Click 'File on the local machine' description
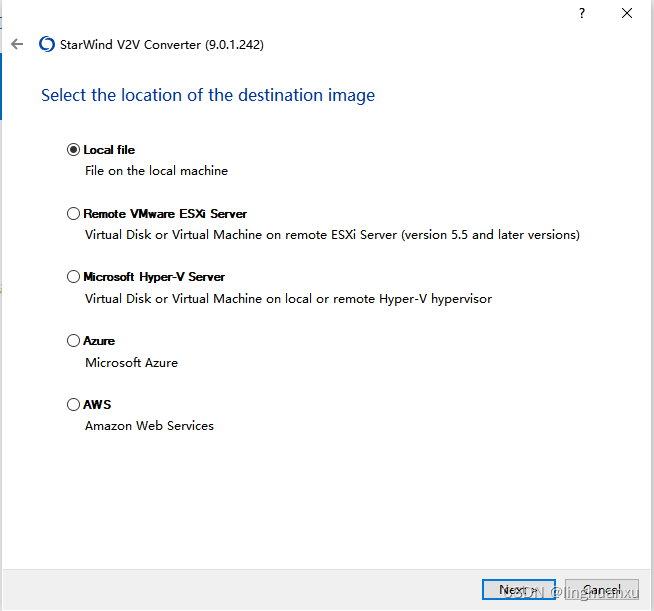Image resolution: width=654 pixels, height=611 pixels. click(x=156, y=171)
